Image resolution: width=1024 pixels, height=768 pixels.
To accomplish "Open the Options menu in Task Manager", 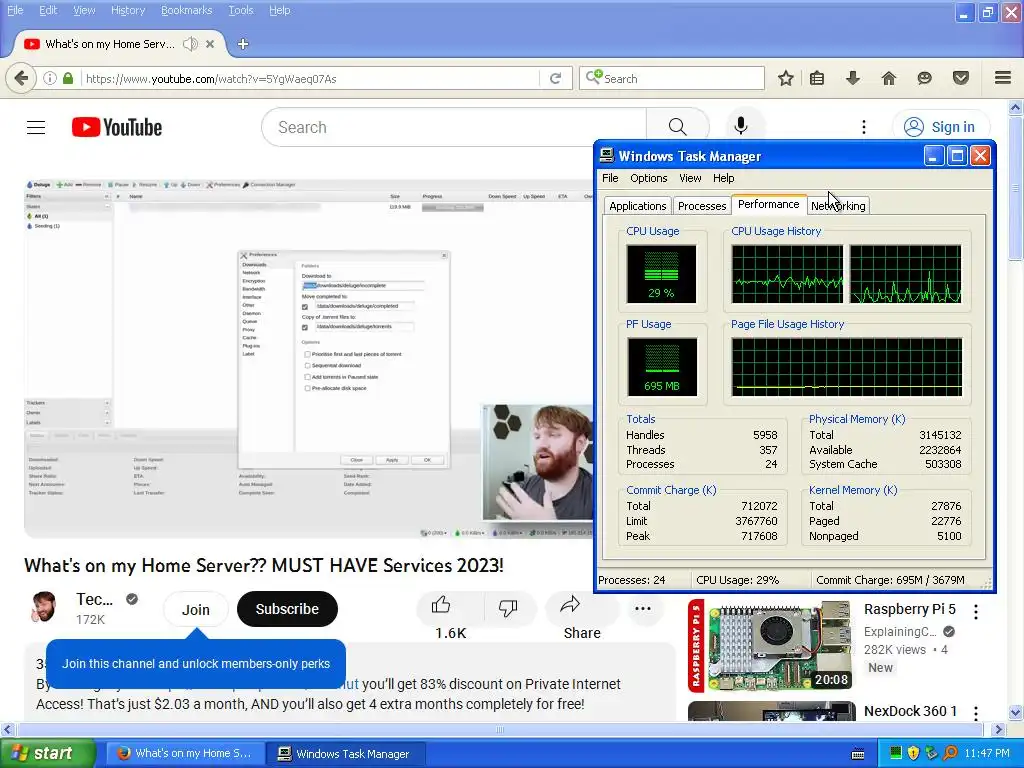I will coord(648,178).
